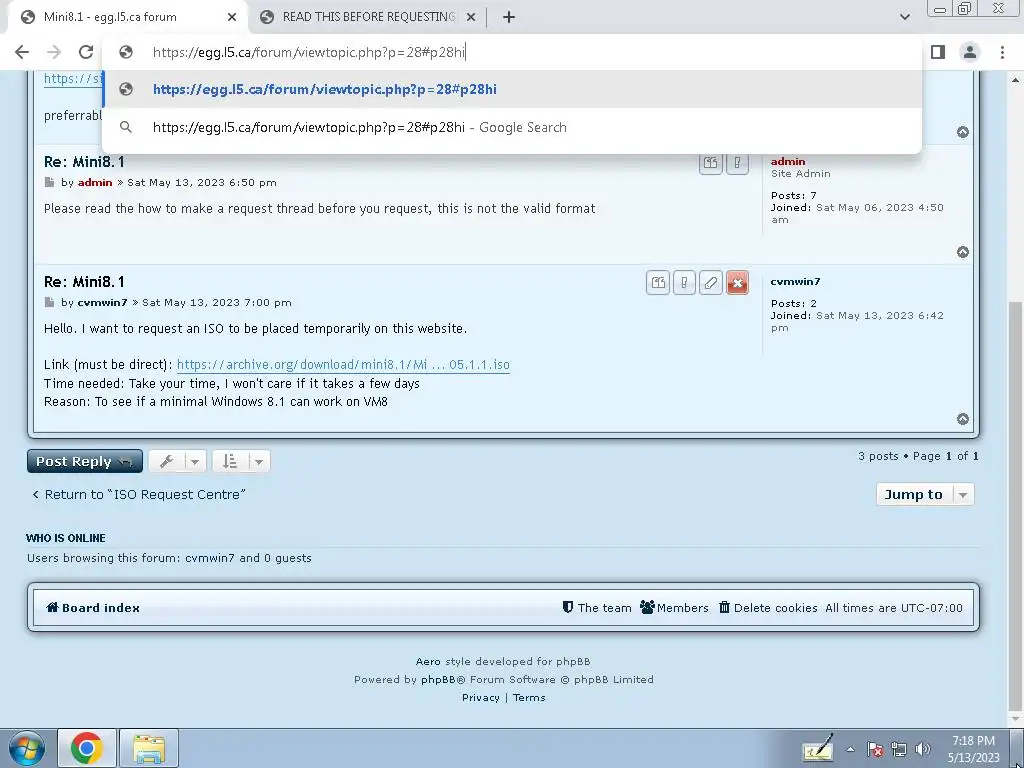Quote the admin reply post

coord(711,163)
